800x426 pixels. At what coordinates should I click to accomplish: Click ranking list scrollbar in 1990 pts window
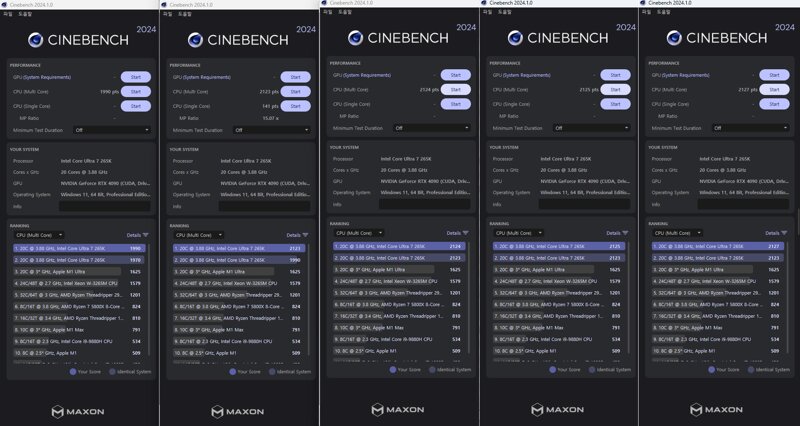point(149,301)
